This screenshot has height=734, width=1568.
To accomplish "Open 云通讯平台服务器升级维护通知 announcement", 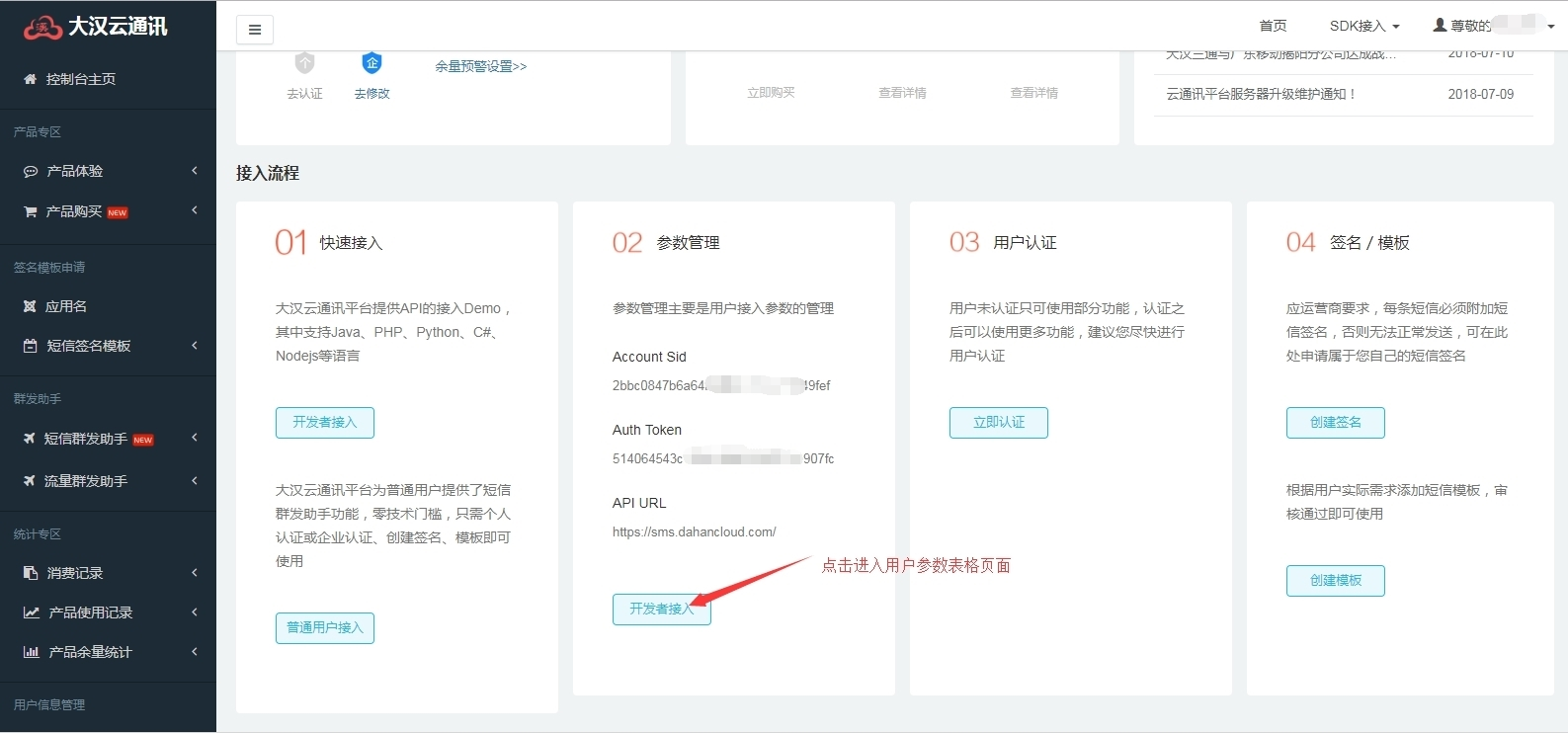I will (x=1261, y=94).
